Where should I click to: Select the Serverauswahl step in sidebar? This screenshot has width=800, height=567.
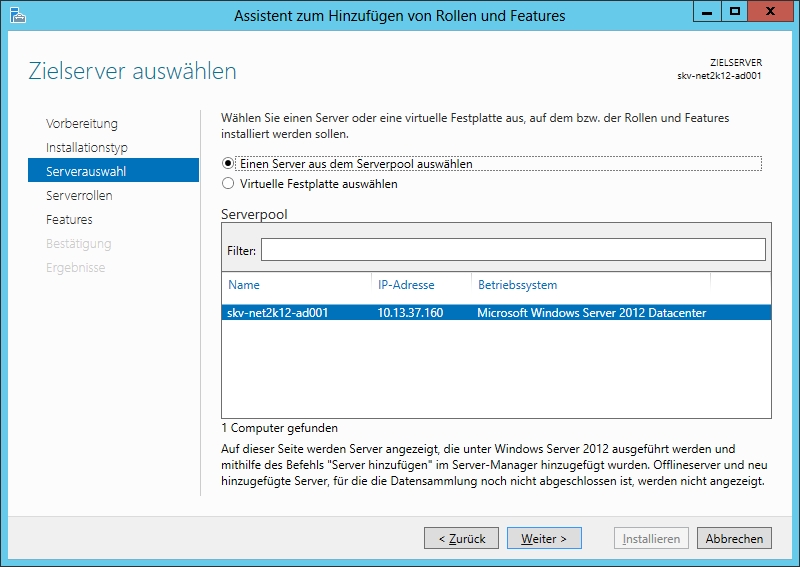tap(86, 172)
